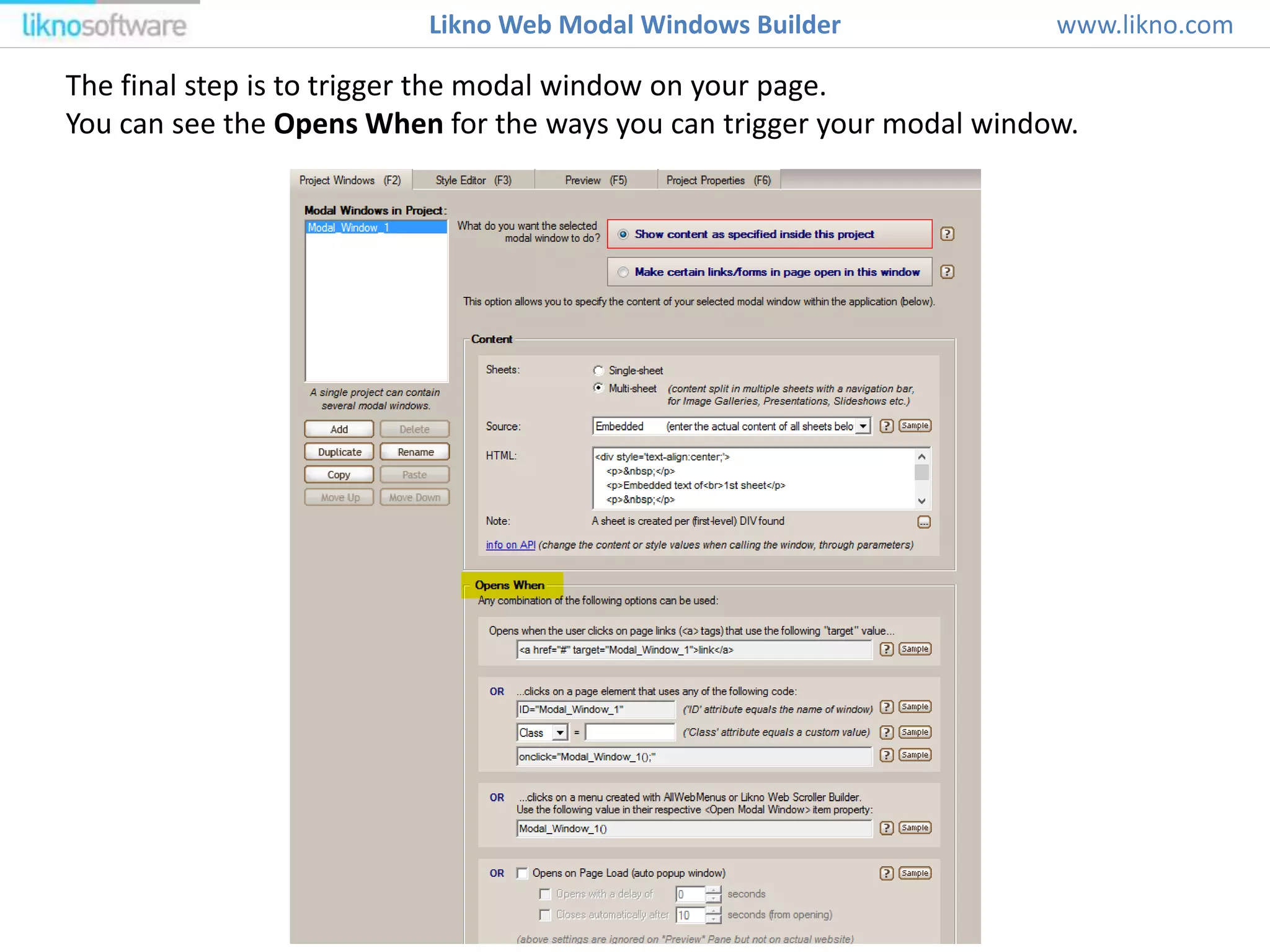
Task: Click the a href target link code field
Action: (x=694, y=650)
